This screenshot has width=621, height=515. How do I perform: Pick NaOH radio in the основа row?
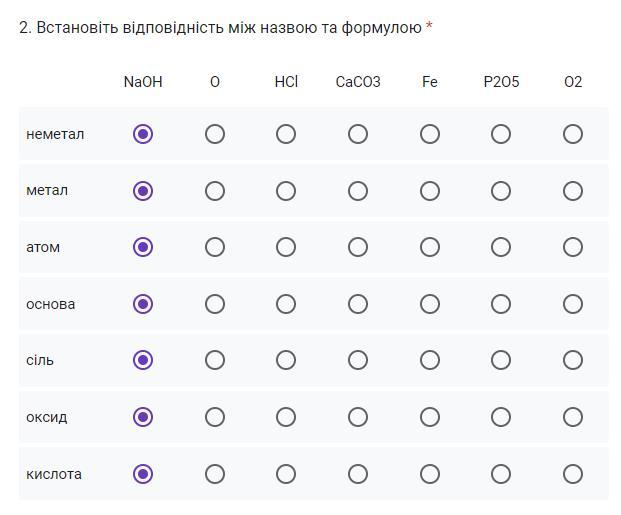143,304
